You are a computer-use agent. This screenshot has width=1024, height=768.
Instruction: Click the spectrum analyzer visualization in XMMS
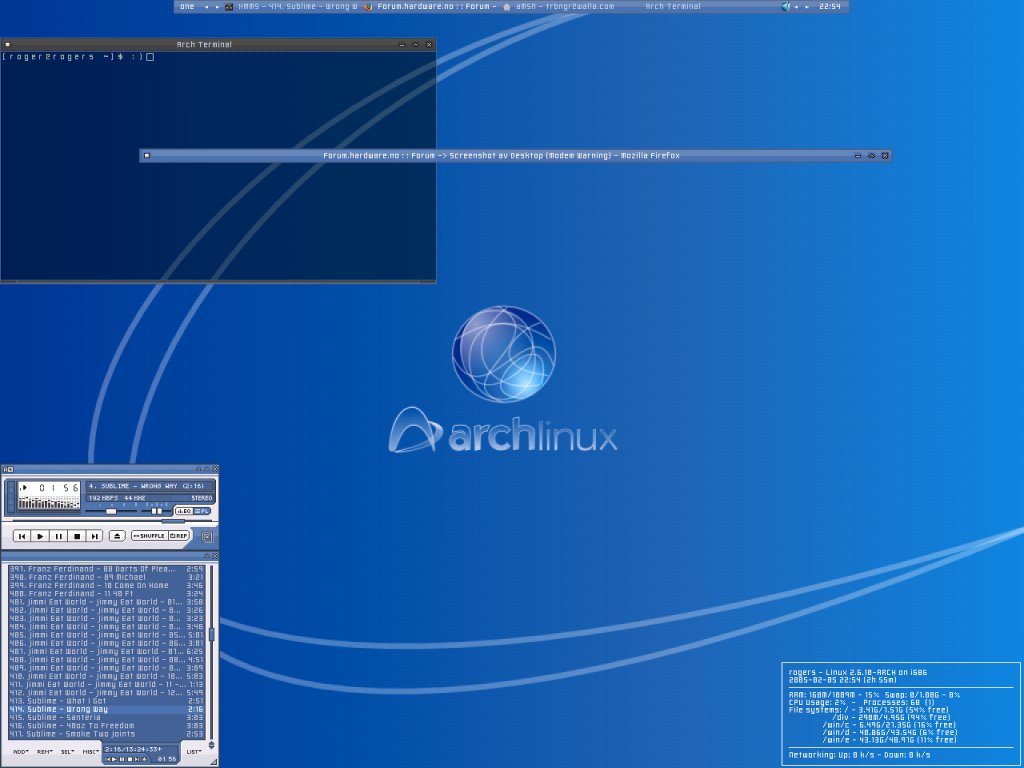[x=49, y=502]
